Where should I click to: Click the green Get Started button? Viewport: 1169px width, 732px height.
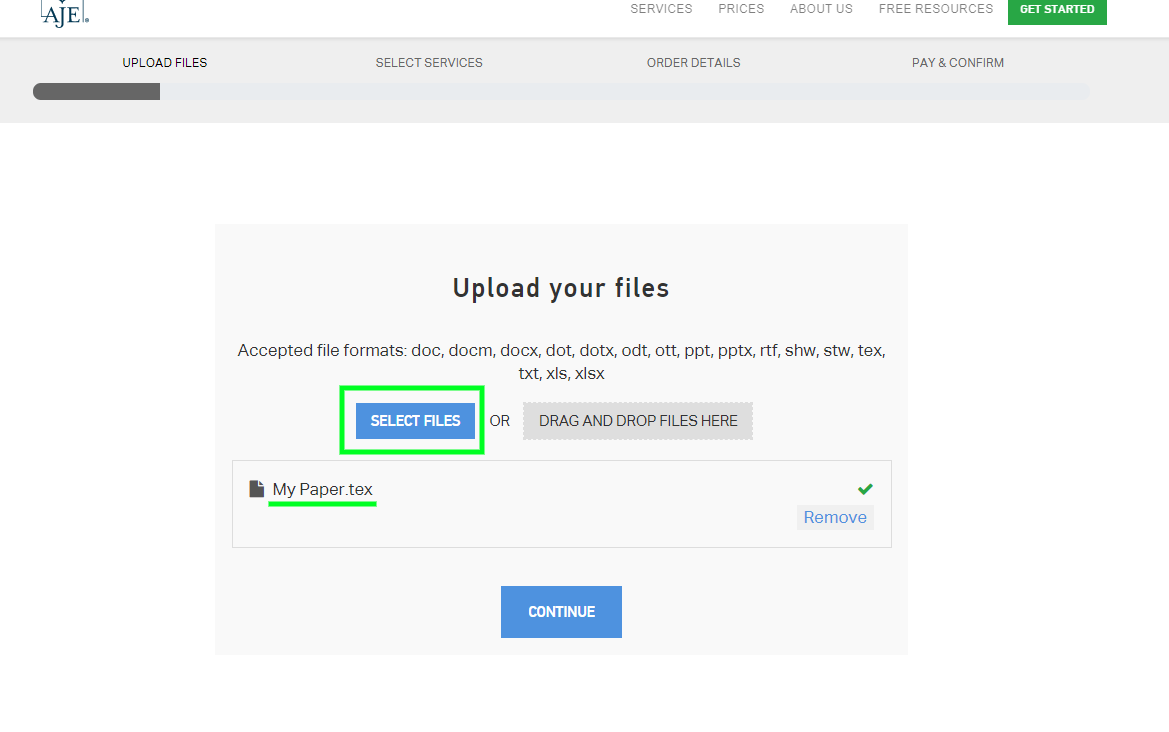coord(1057,10)
